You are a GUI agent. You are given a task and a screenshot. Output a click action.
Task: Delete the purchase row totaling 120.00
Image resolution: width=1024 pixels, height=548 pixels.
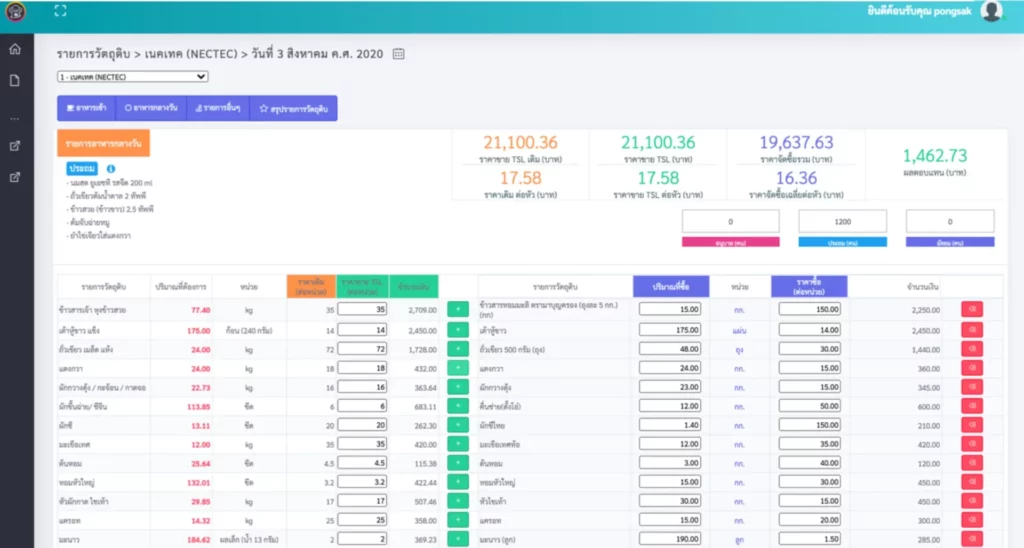click(x=972, y=462)
